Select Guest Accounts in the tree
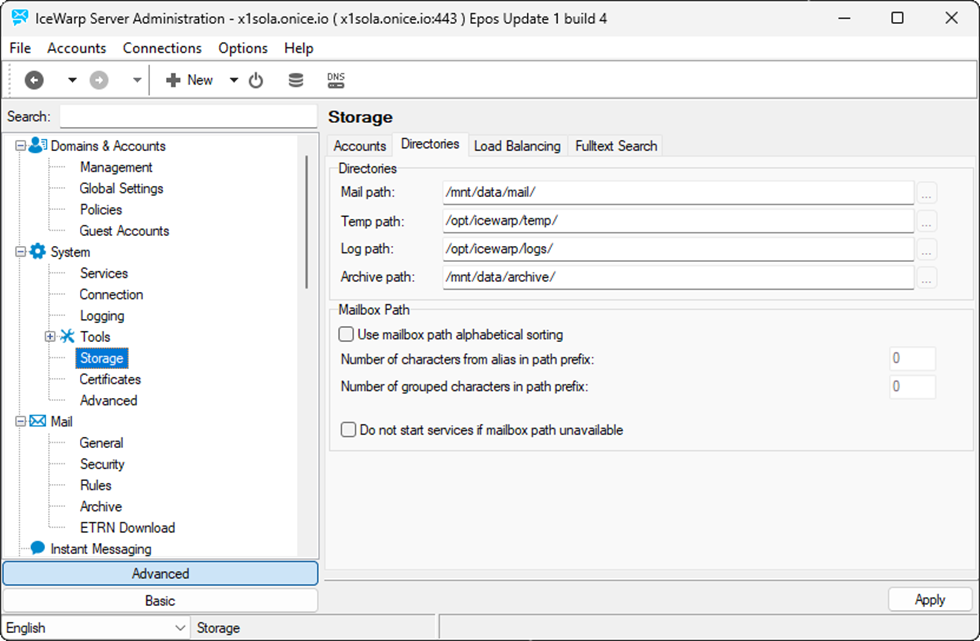Viewport: 980px width, 641px height. [124, 231]
